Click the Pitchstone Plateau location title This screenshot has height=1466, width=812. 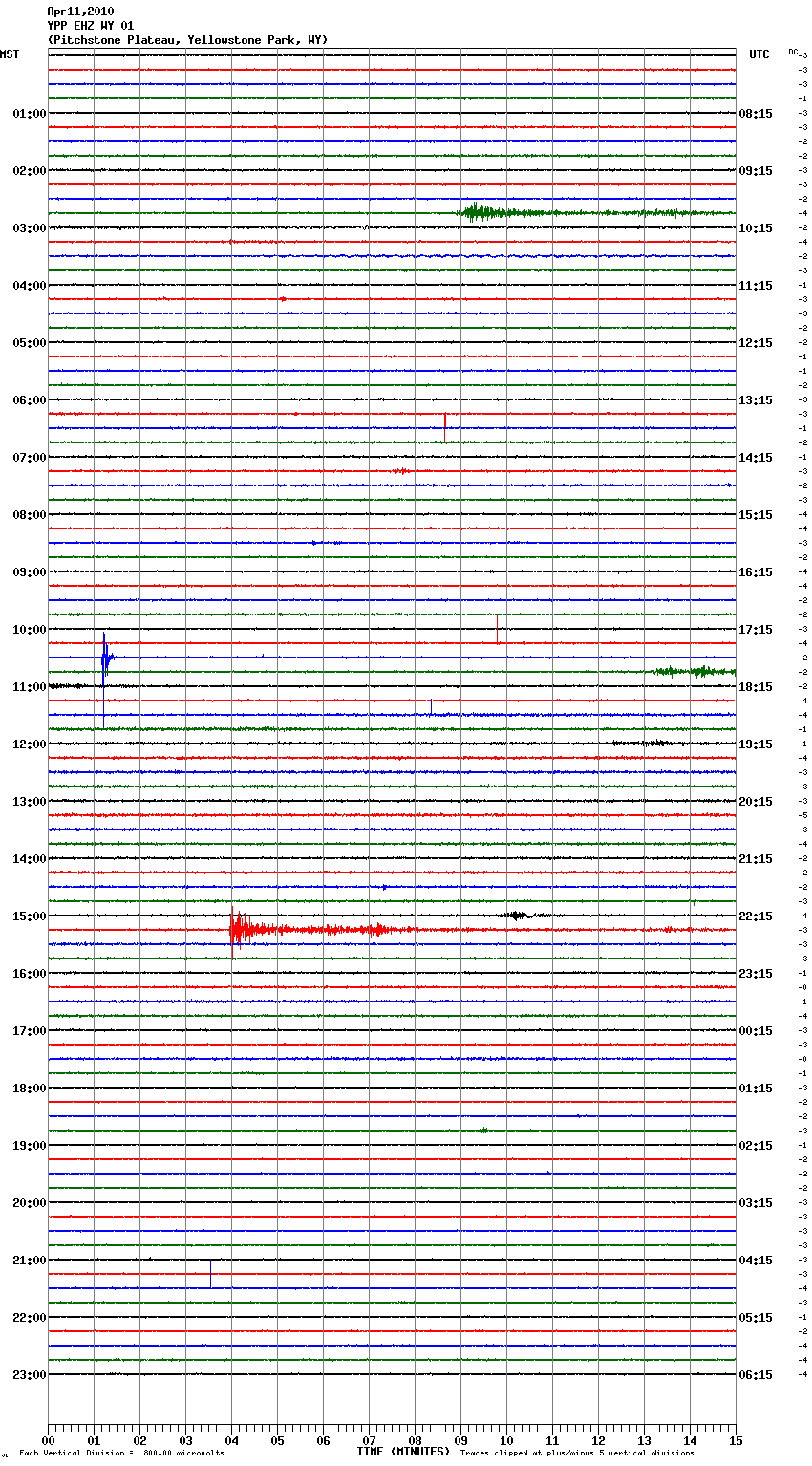[187, 40]
